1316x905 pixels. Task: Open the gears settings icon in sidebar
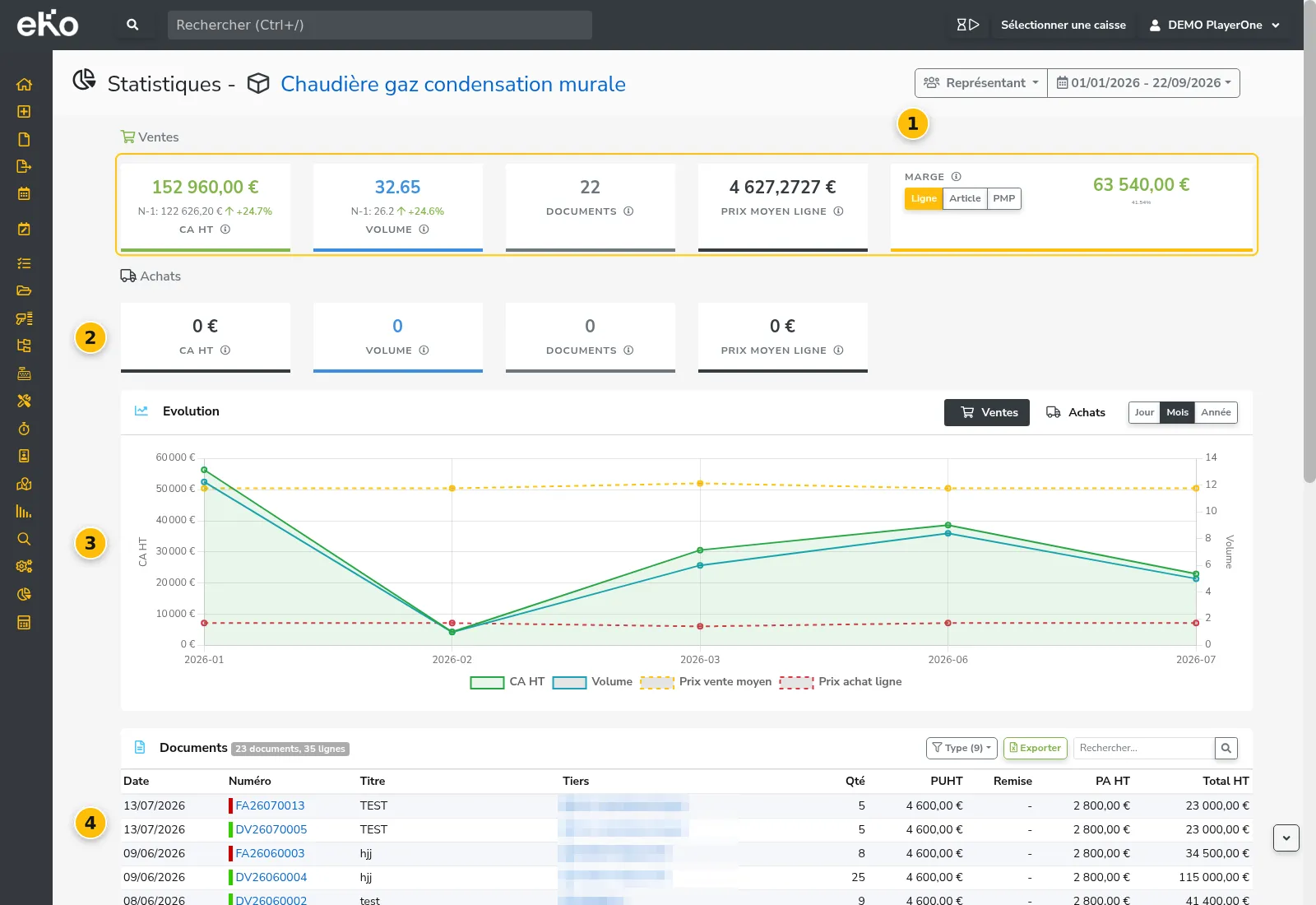[x=24, y=566]
